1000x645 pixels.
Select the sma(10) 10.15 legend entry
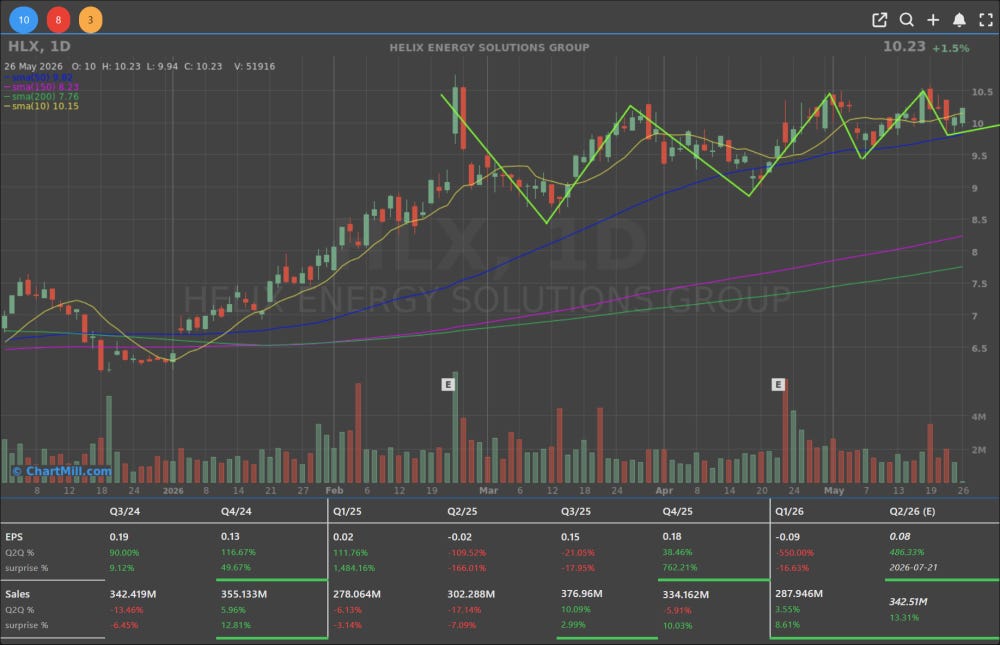coord(41,106)
